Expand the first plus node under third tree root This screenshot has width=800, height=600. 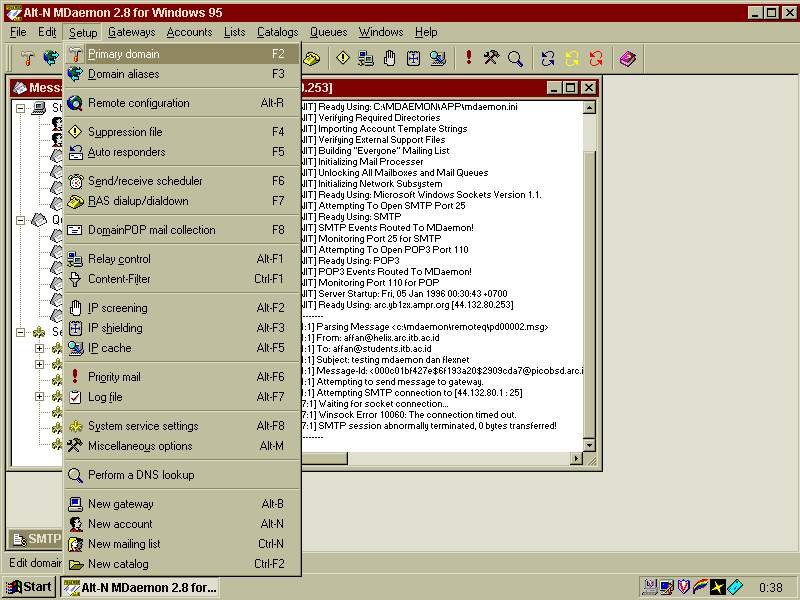[40, 349]
